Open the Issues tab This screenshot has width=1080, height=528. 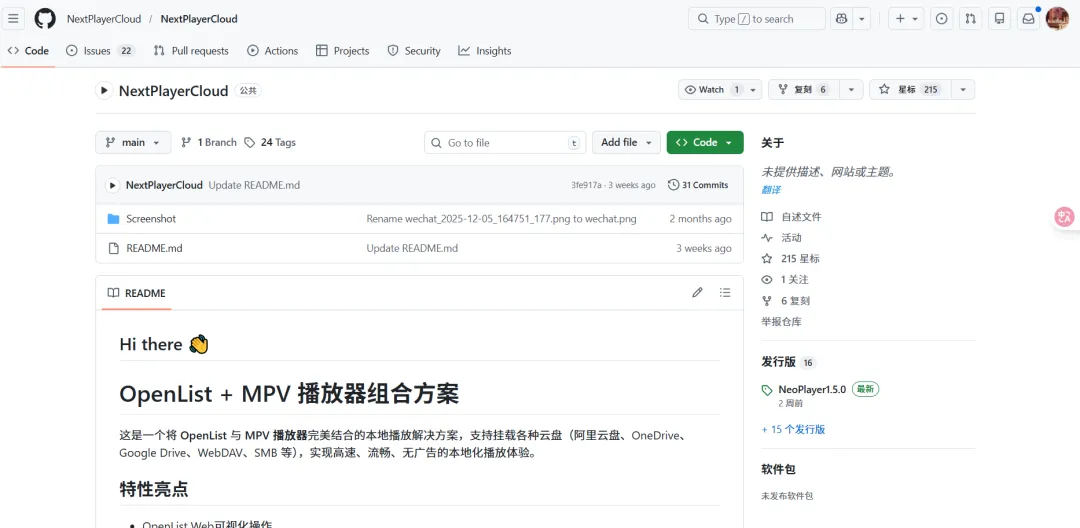pyautogui.click(x=101, y=51)
